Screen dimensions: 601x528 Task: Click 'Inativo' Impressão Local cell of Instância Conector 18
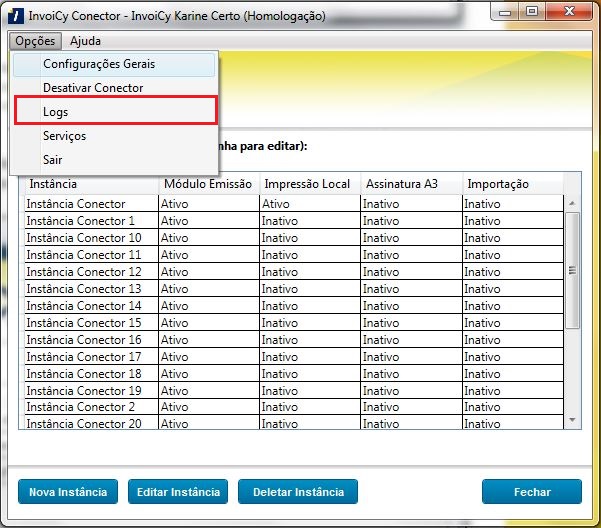point(310,374)
